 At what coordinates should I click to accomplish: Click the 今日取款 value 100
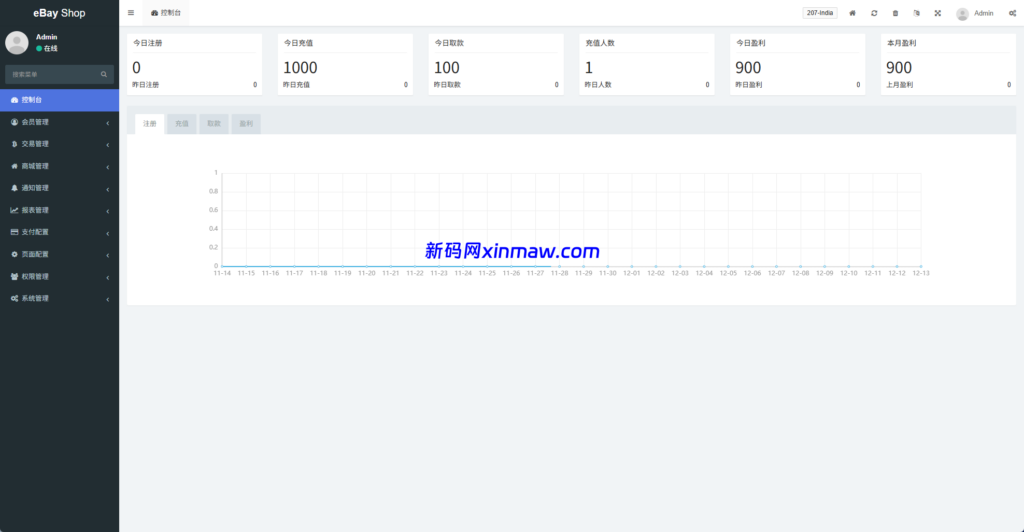point(447,68)
